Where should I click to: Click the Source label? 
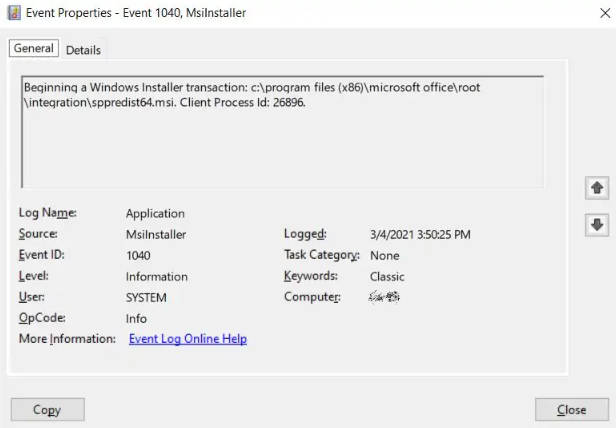pyautogui.click(x=38, y=234)
